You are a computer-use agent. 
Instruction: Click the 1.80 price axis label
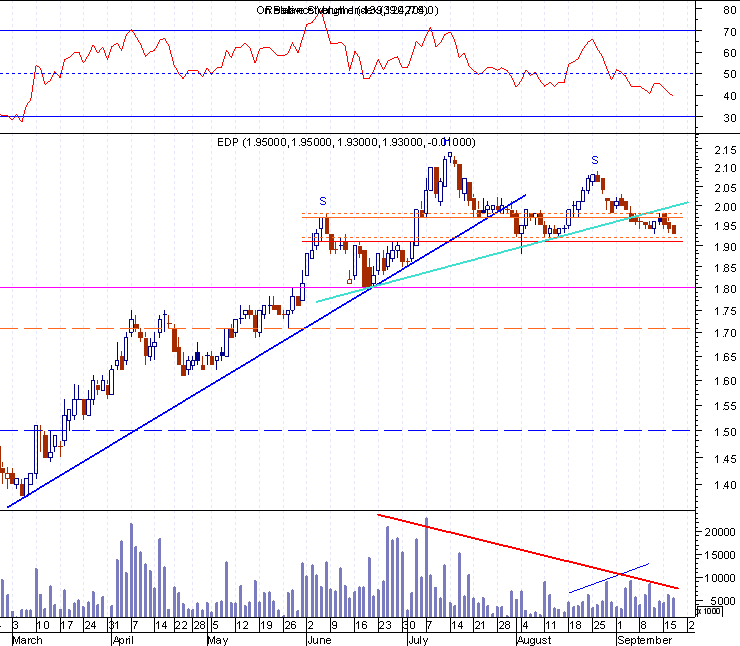[x=725, y=289]
